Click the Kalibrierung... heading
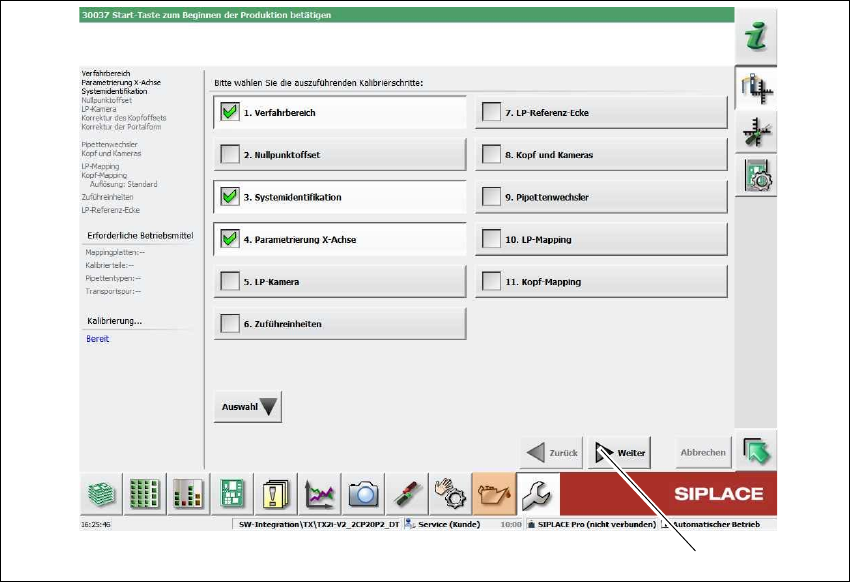This screenshot has width=850, height=582. coord(114,321)
